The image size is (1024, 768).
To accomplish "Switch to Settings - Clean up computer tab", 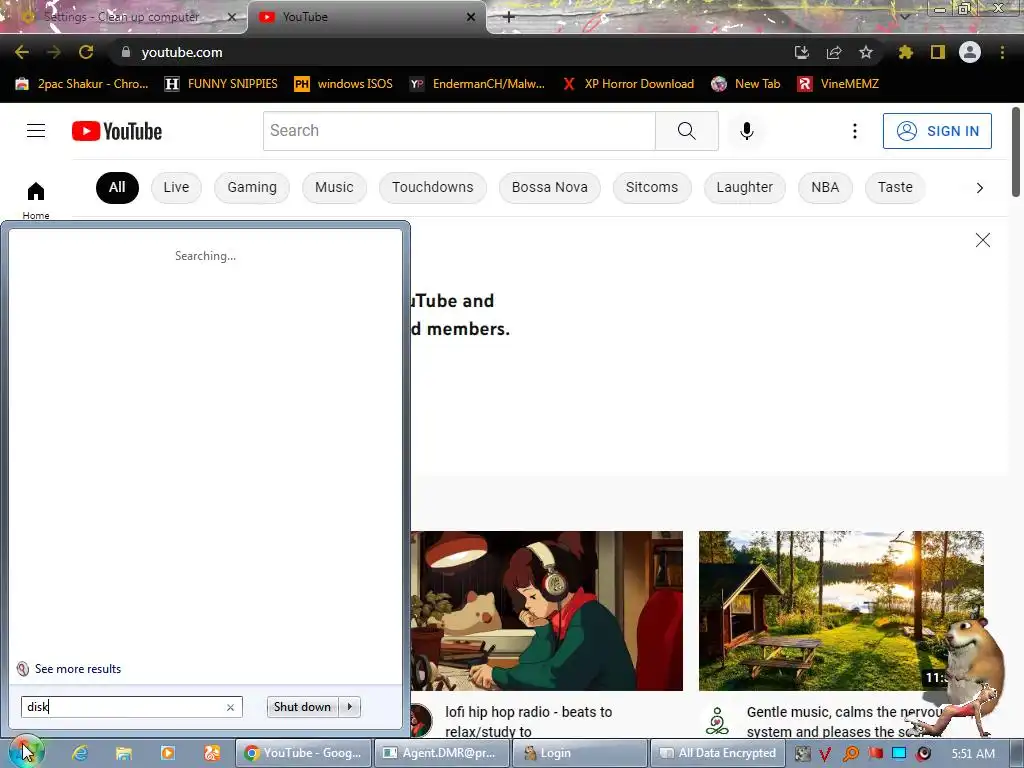I will 124,17.
